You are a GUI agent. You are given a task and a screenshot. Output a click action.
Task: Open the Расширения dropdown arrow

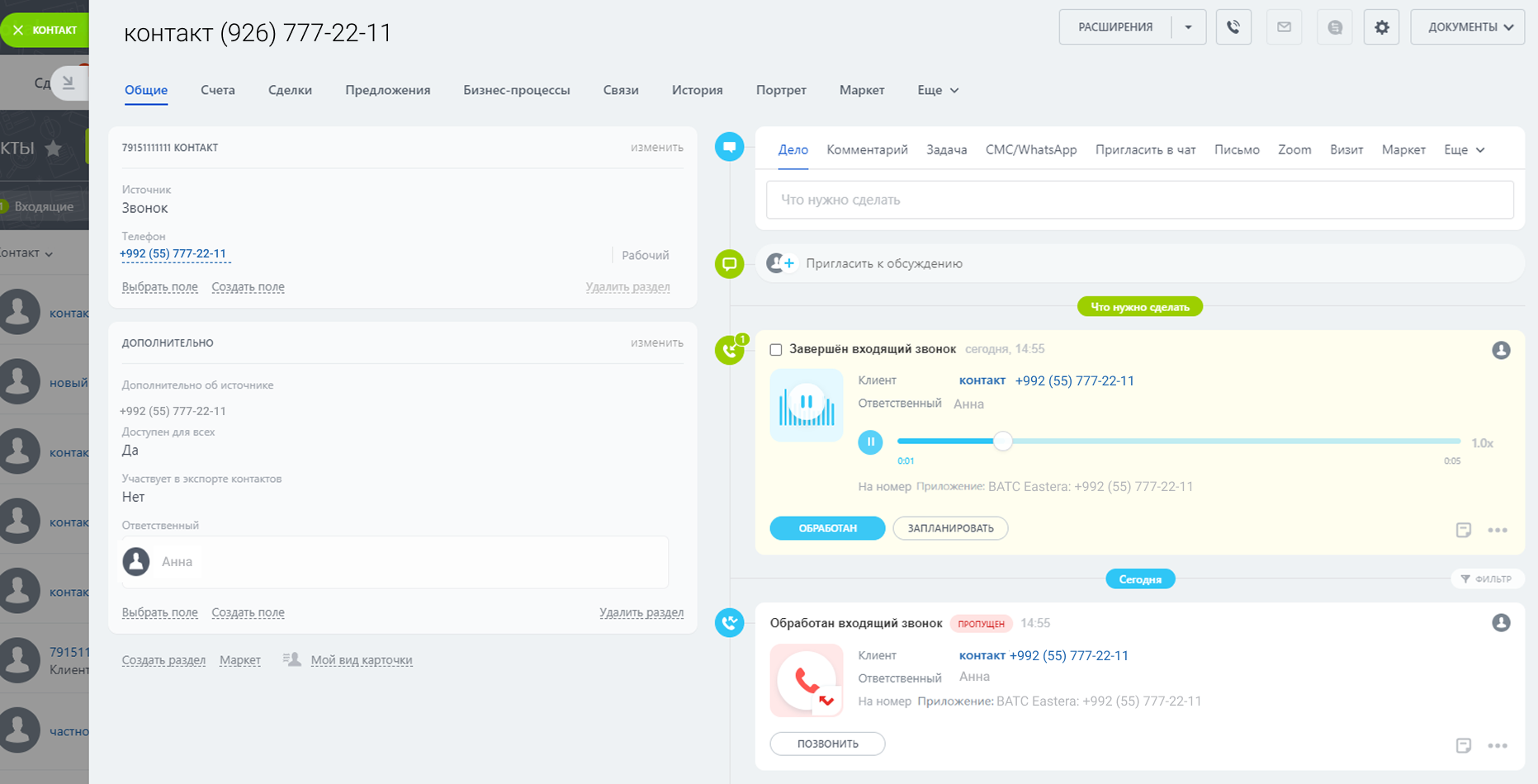(x=1188, y=27)
